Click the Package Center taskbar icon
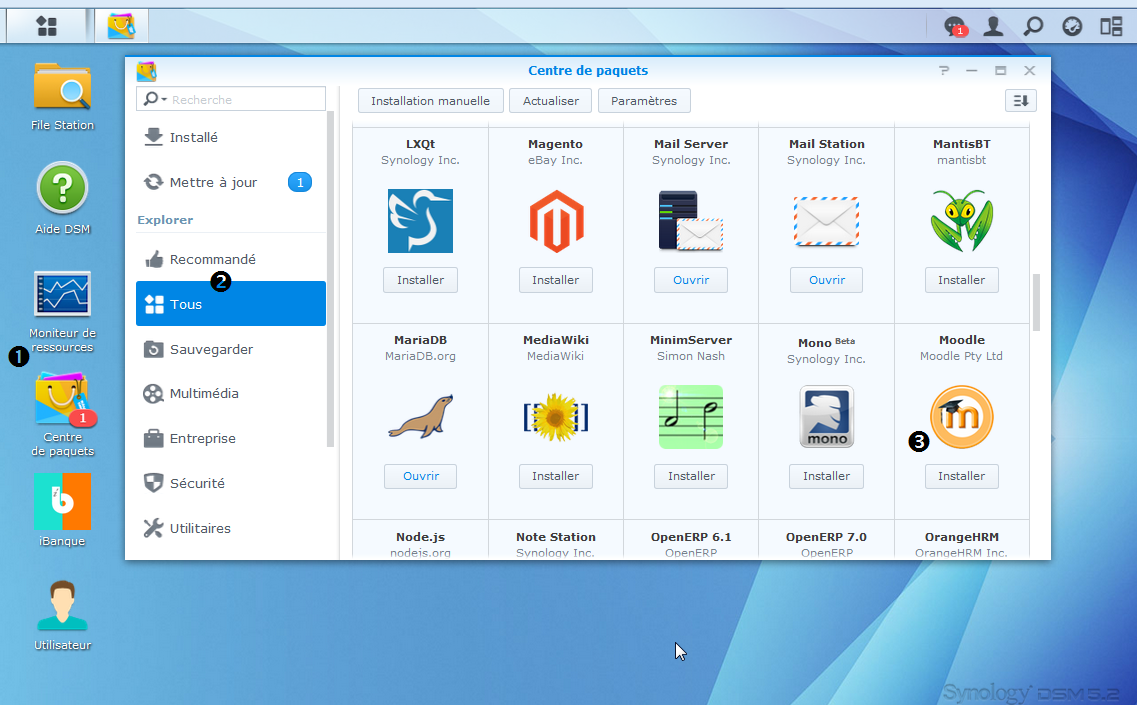 pos(121,27)
